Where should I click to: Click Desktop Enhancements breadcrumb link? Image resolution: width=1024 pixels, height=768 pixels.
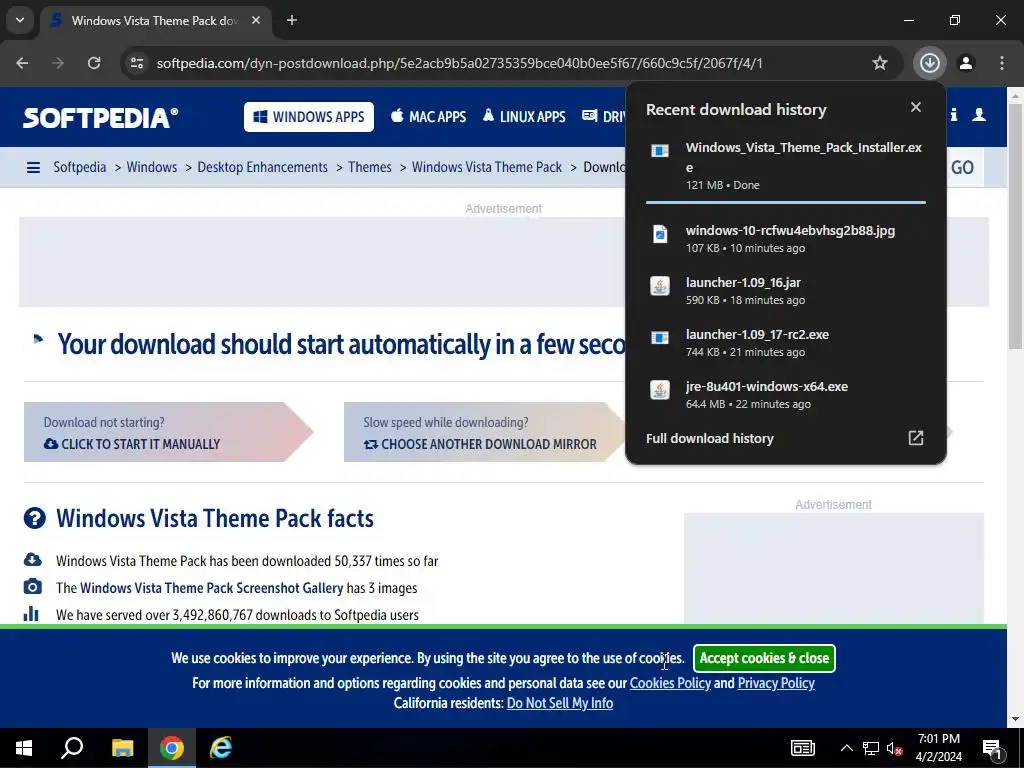[263, 167]
